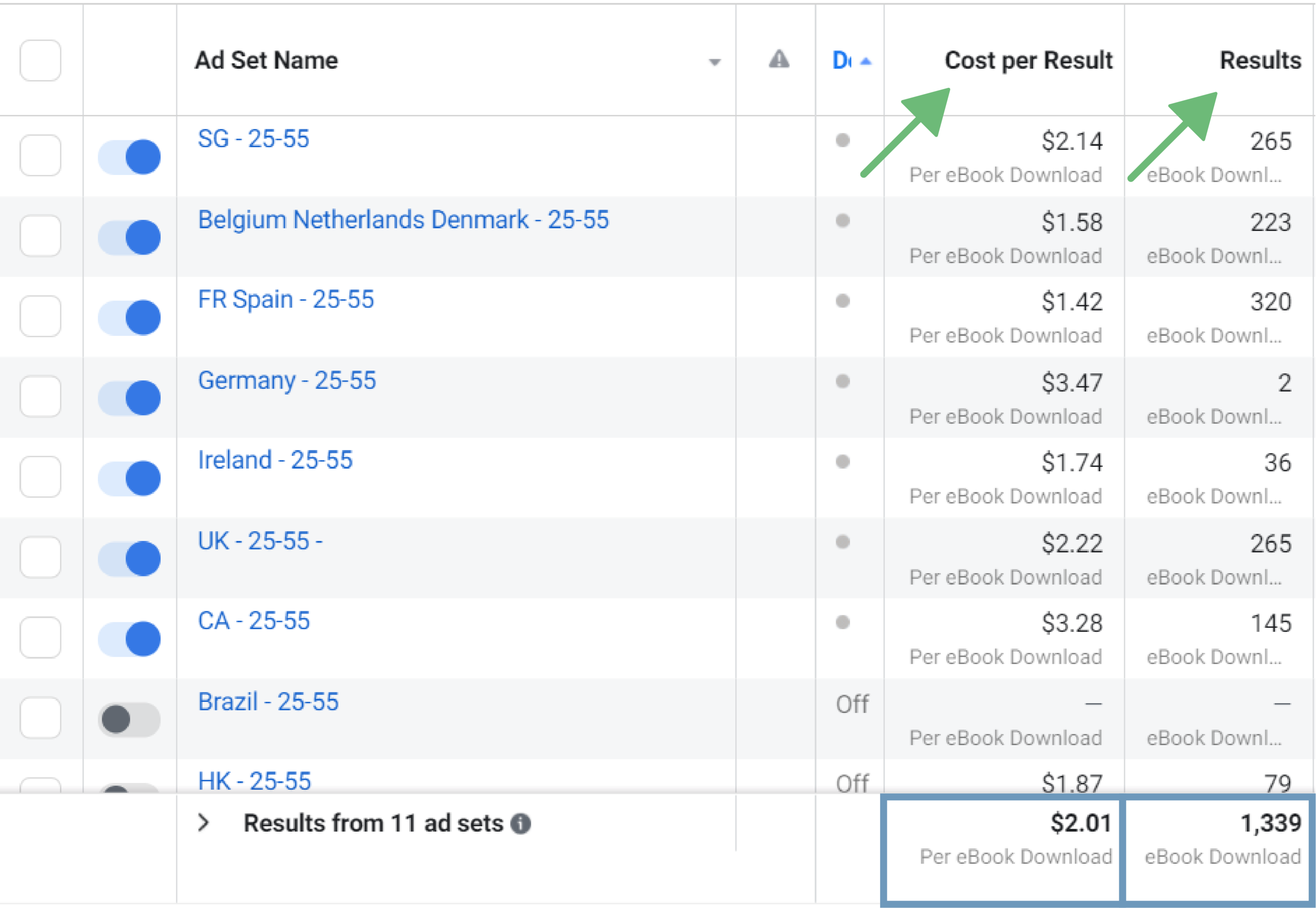Click the Results column header
The width and height of the screenshot is (1316, 908).
click(1260, 61)
